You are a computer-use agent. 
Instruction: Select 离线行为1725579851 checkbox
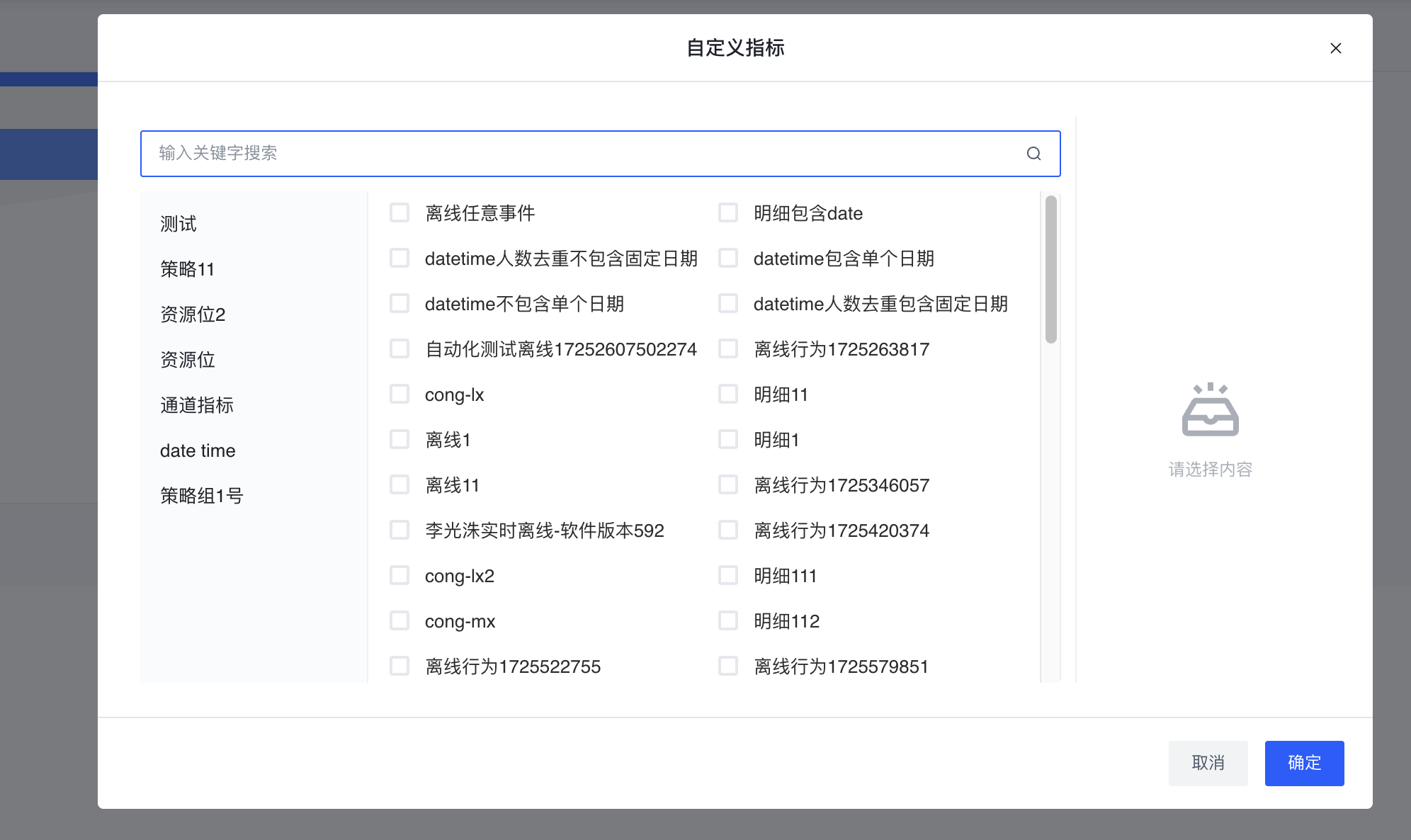click(x=728, y=666)
